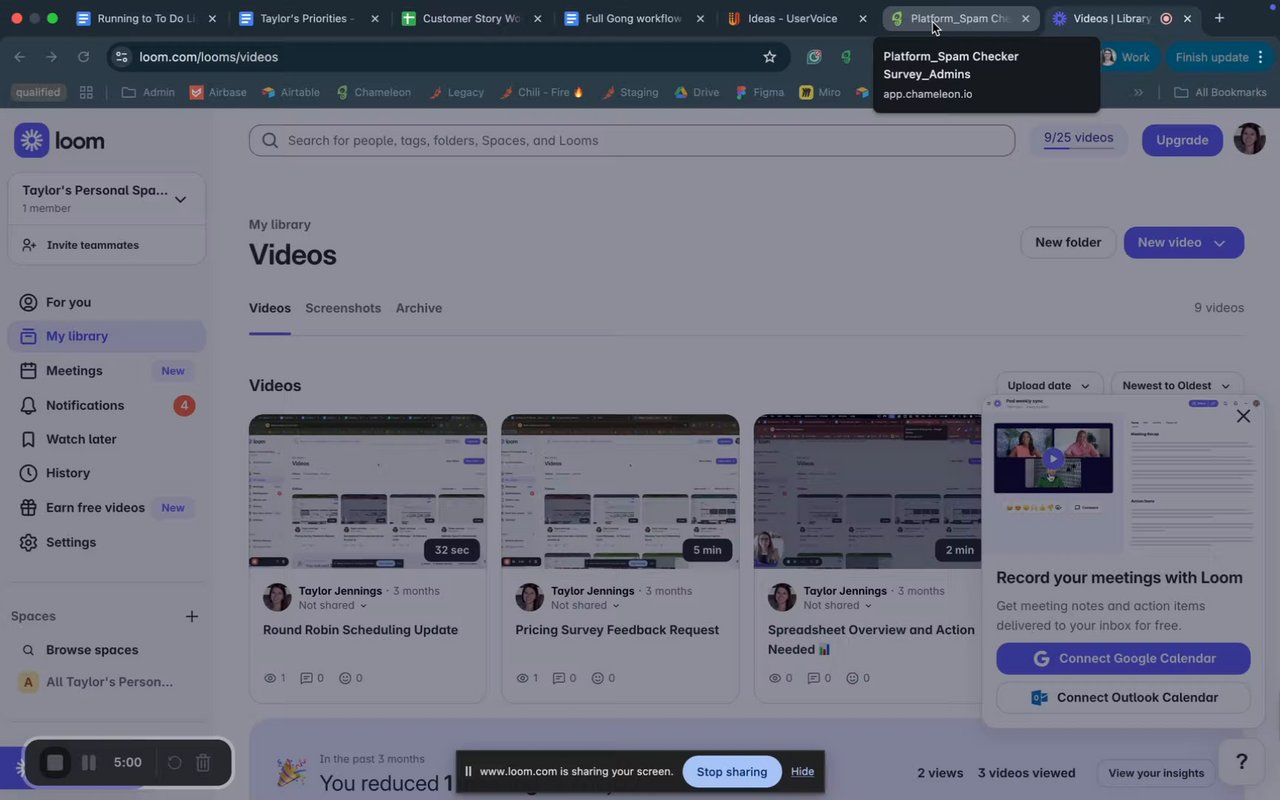Open the New video dropdown
The image size is (1280, 800).
pyautogui.click(x=1184, y=242)
